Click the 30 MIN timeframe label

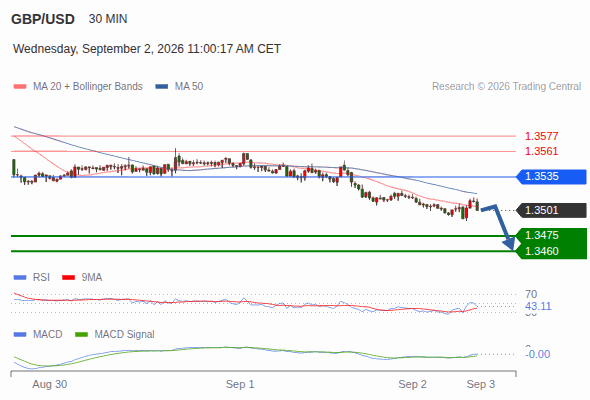108,19
